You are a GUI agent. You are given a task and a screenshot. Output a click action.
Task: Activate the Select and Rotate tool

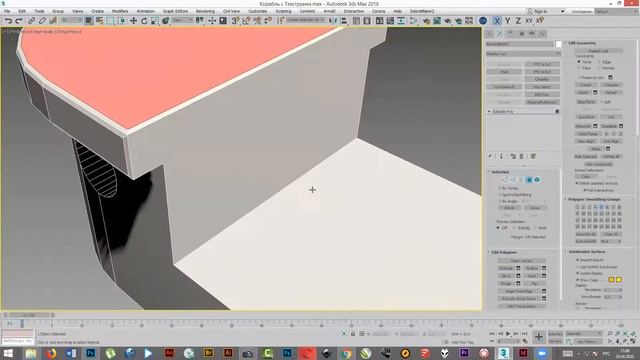pos(144,20)
